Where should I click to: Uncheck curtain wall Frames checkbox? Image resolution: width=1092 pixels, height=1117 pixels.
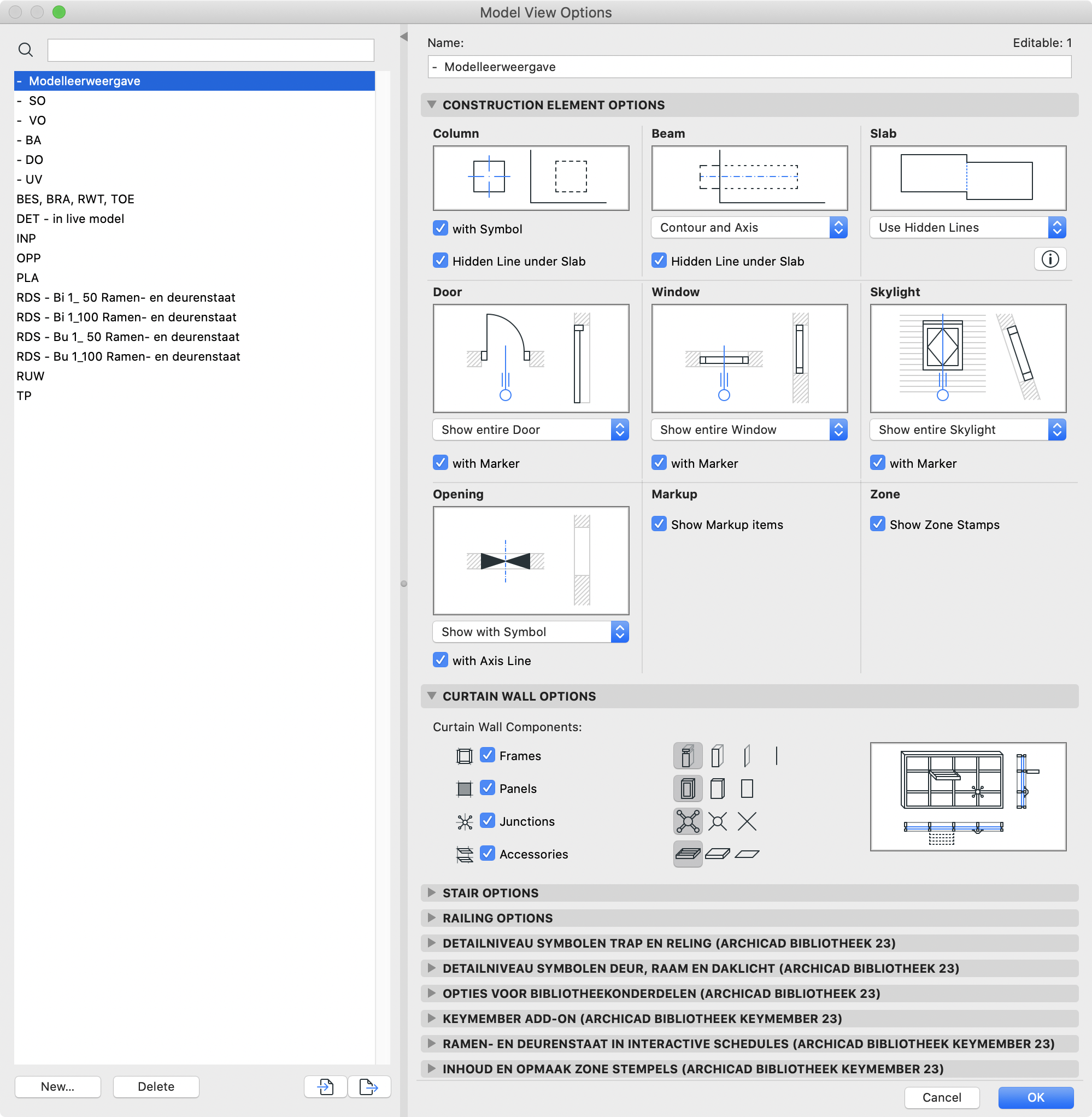[x=487, y=755]
